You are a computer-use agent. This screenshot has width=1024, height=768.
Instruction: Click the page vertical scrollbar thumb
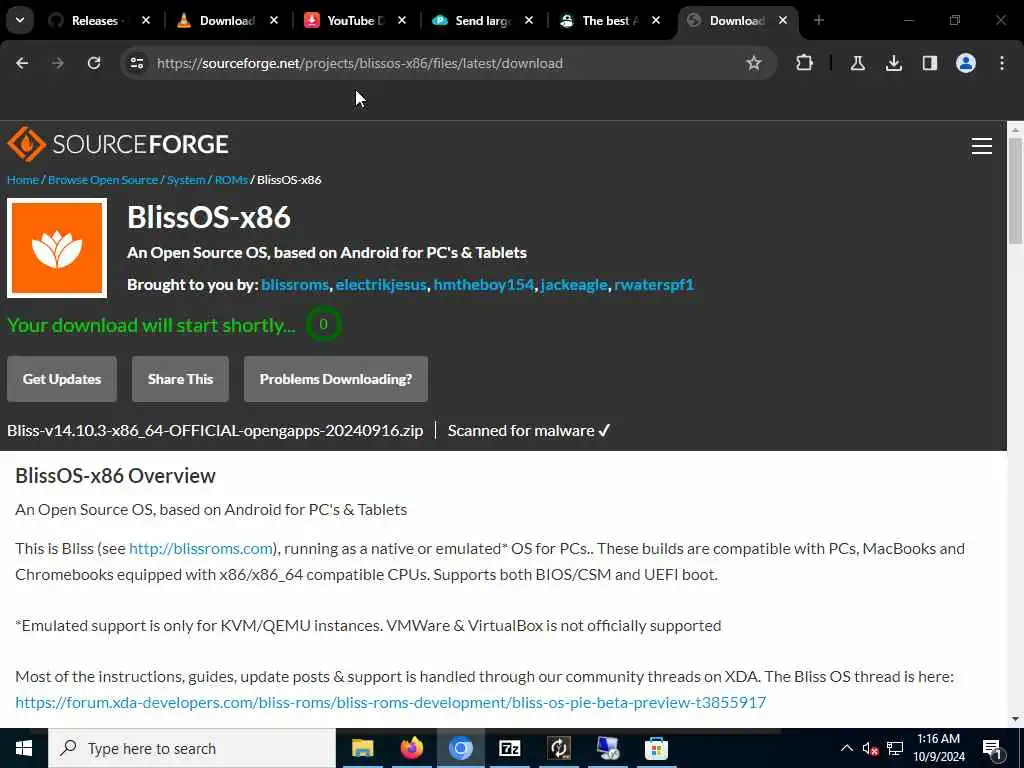[x=1015, y=191]
